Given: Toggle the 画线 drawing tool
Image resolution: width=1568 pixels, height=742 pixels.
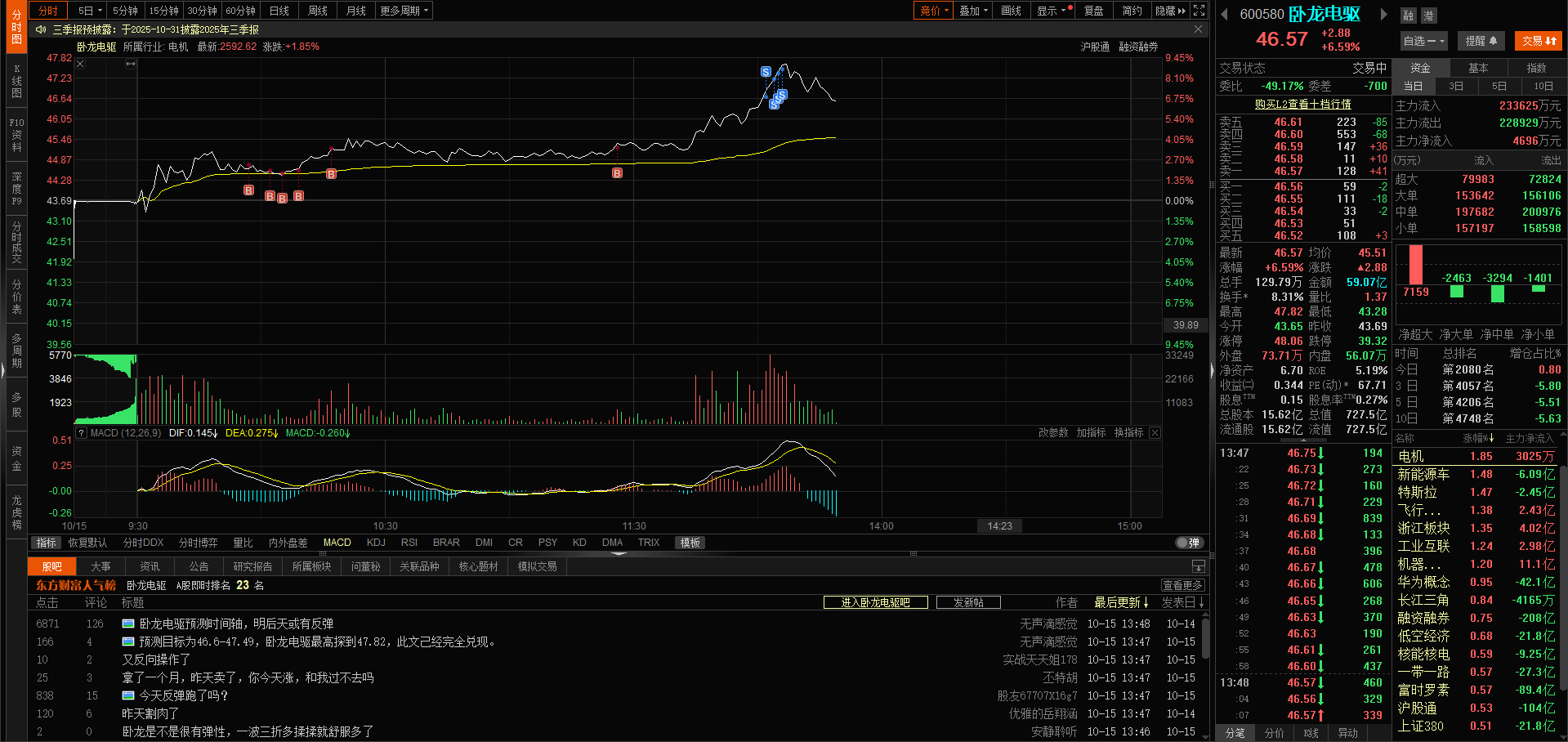Looking at the screenshot, I should [x=1012, y=11].
